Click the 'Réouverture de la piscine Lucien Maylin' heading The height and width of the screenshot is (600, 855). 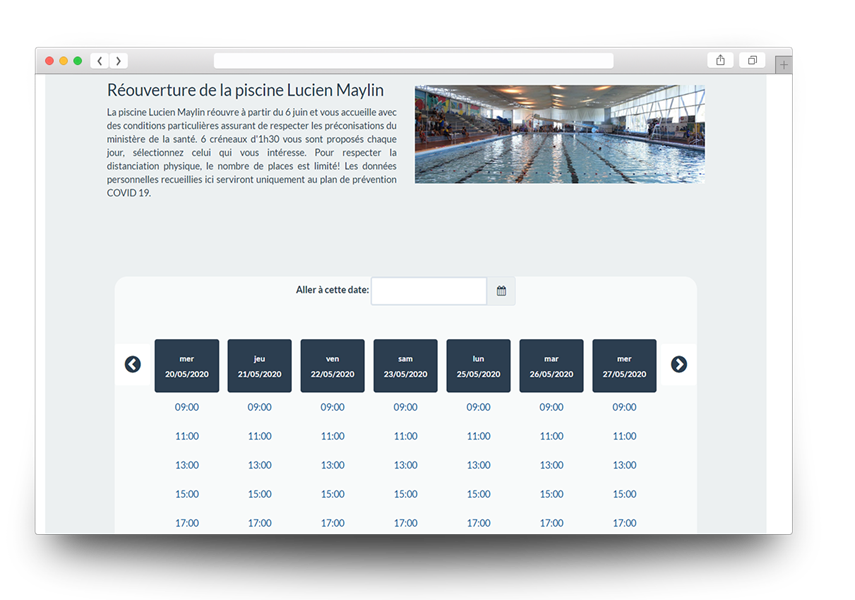tap(245, 90)
